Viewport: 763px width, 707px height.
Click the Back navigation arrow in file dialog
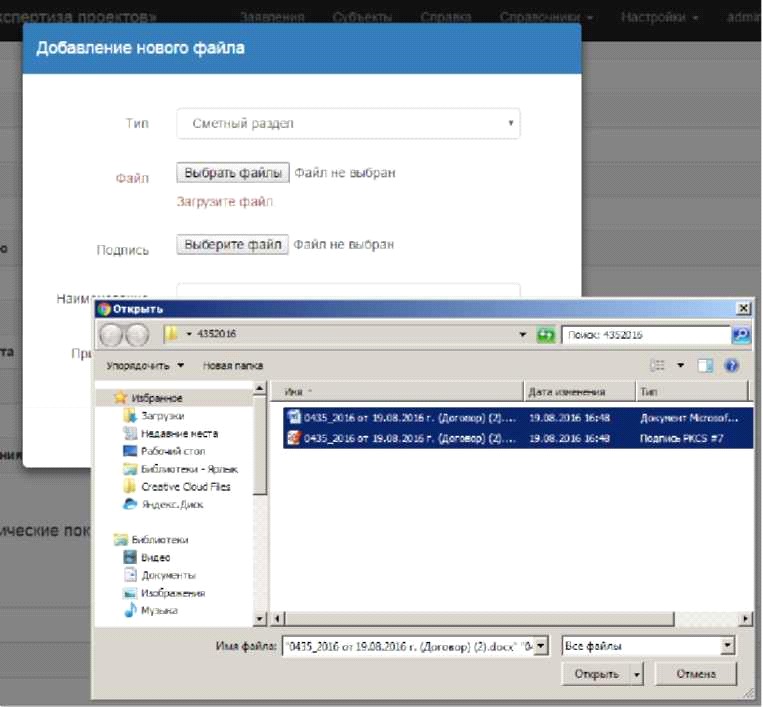pos(110,335)
